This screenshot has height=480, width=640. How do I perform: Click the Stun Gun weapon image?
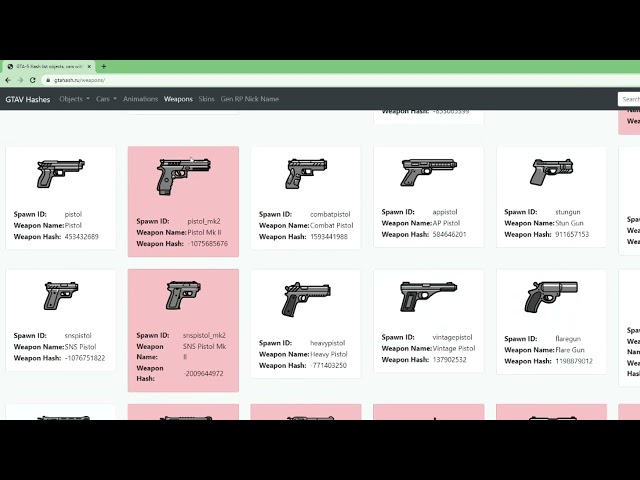click(551, 172)
